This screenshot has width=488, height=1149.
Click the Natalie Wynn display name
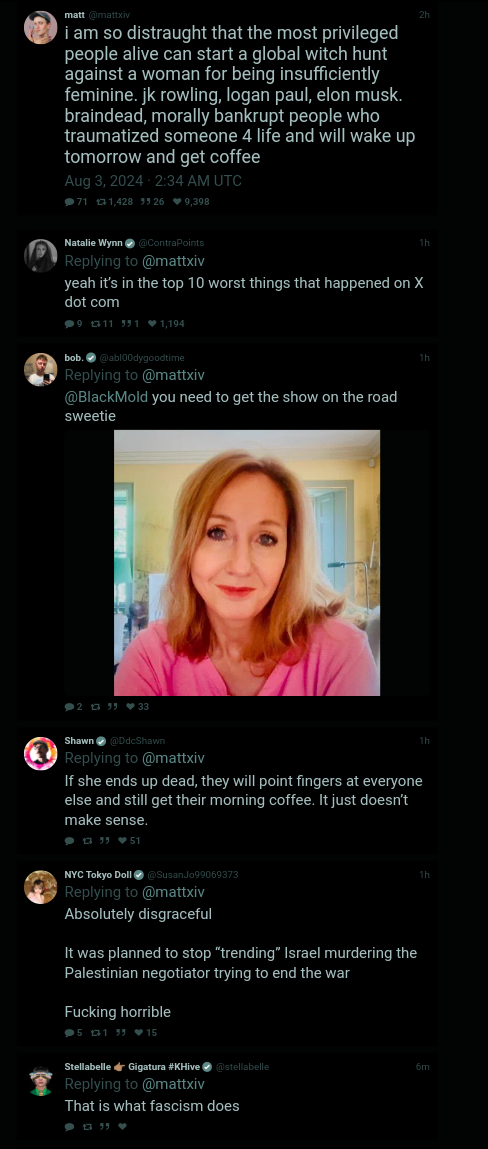point(93,243)
